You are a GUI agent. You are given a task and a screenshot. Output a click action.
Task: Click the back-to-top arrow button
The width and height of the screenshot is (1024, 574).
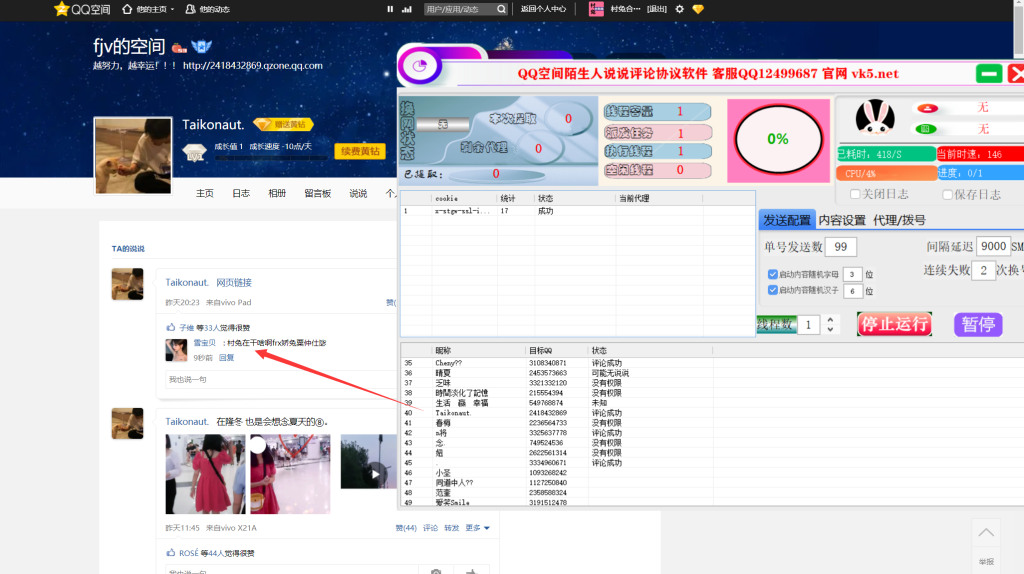pos(986,533)
